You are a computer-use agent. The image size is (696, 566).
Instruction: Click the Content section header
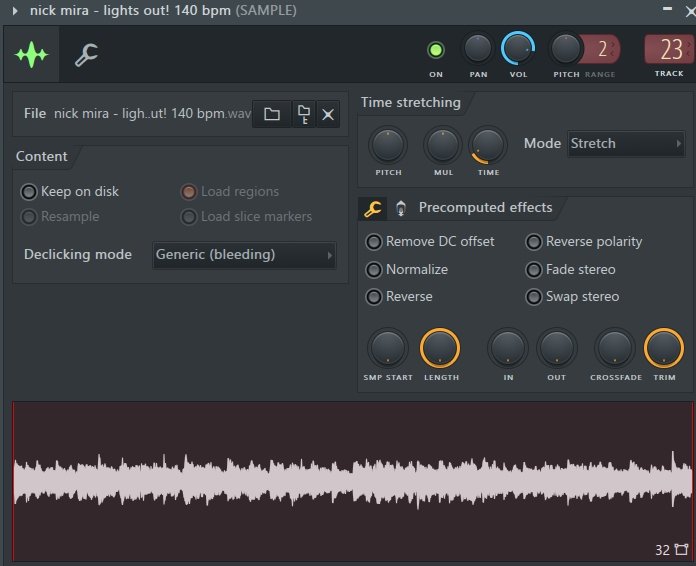41,156
